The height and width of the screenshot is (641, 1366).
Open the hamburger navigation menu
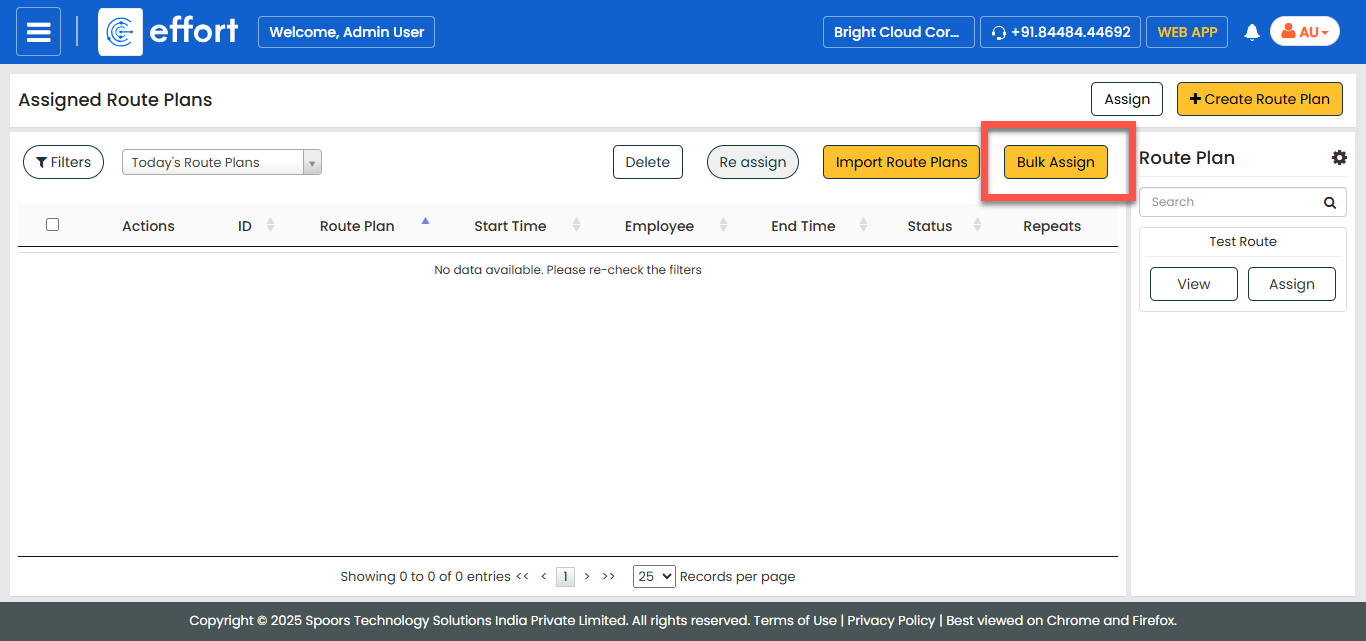click(x=38, y=32)
